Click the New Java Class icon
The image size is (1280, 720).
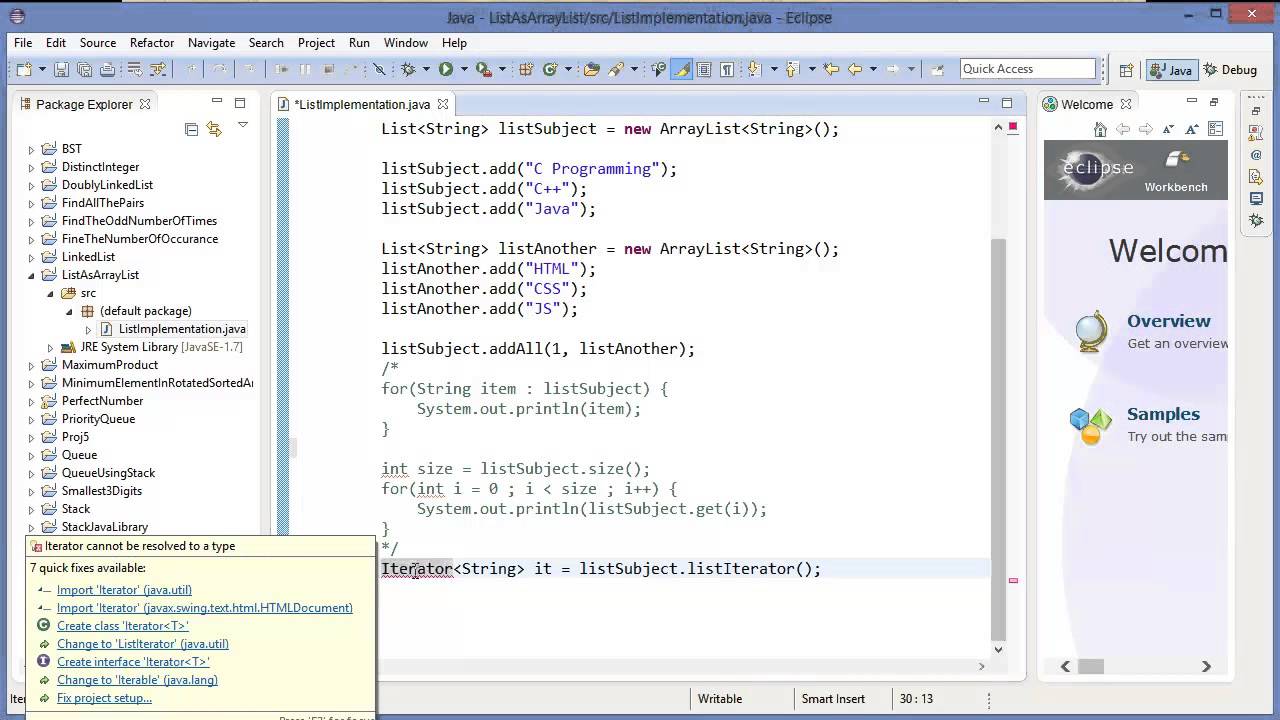click(550, 69)
